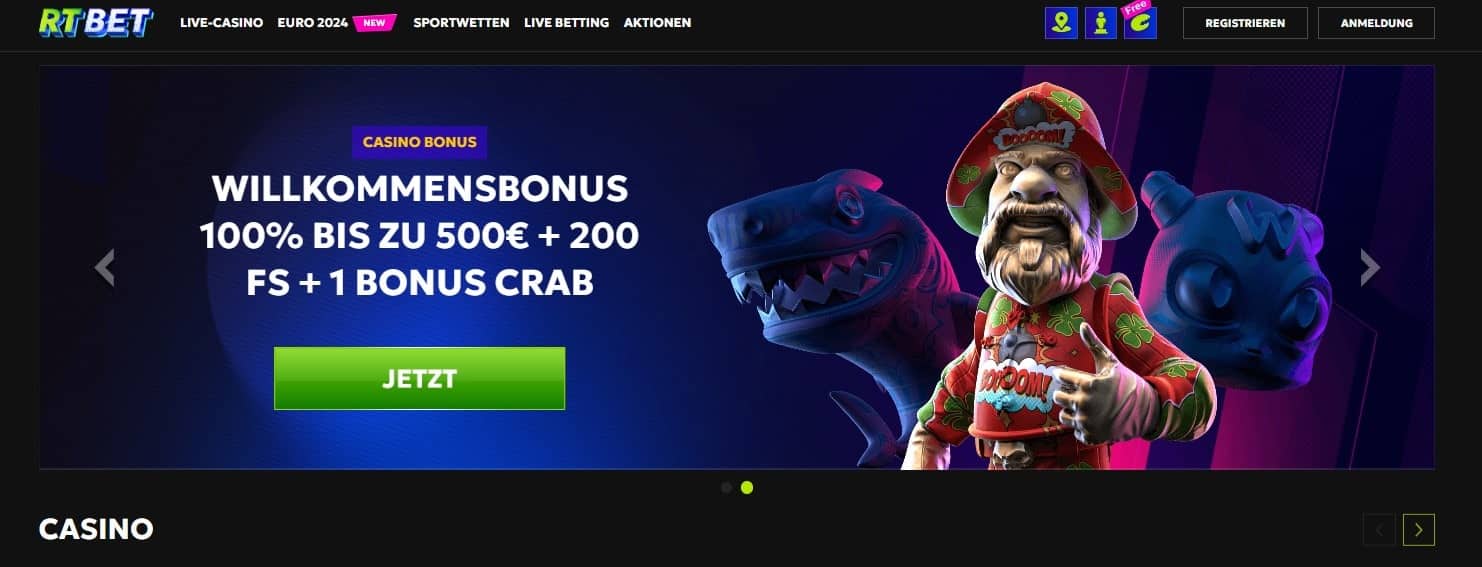
Task: Click the green Jetzt button
Action: click(x=419, y=378)
